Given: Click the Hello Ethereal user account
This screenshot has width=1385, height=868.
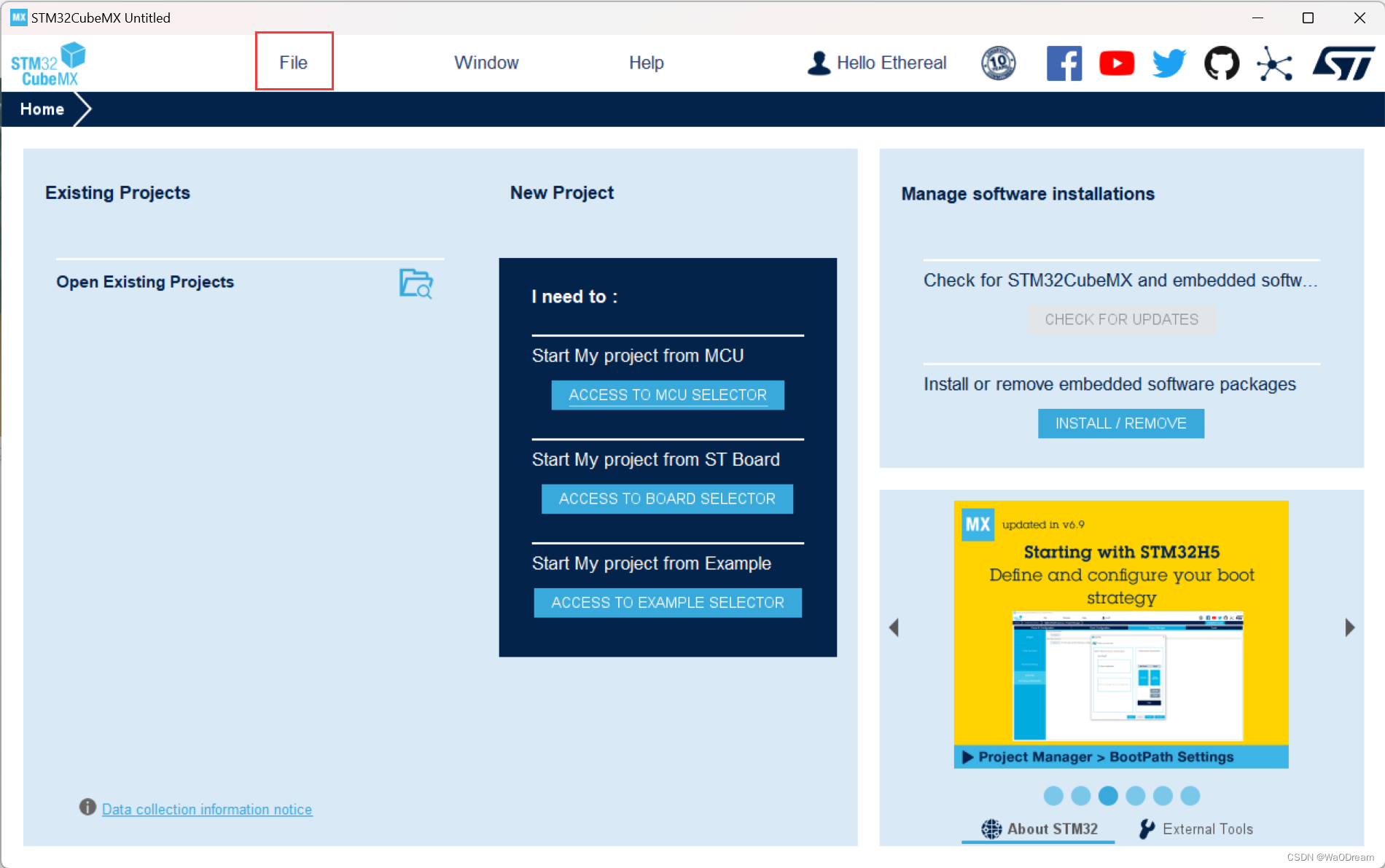Looking at the screenshot, I should (877, 63).
